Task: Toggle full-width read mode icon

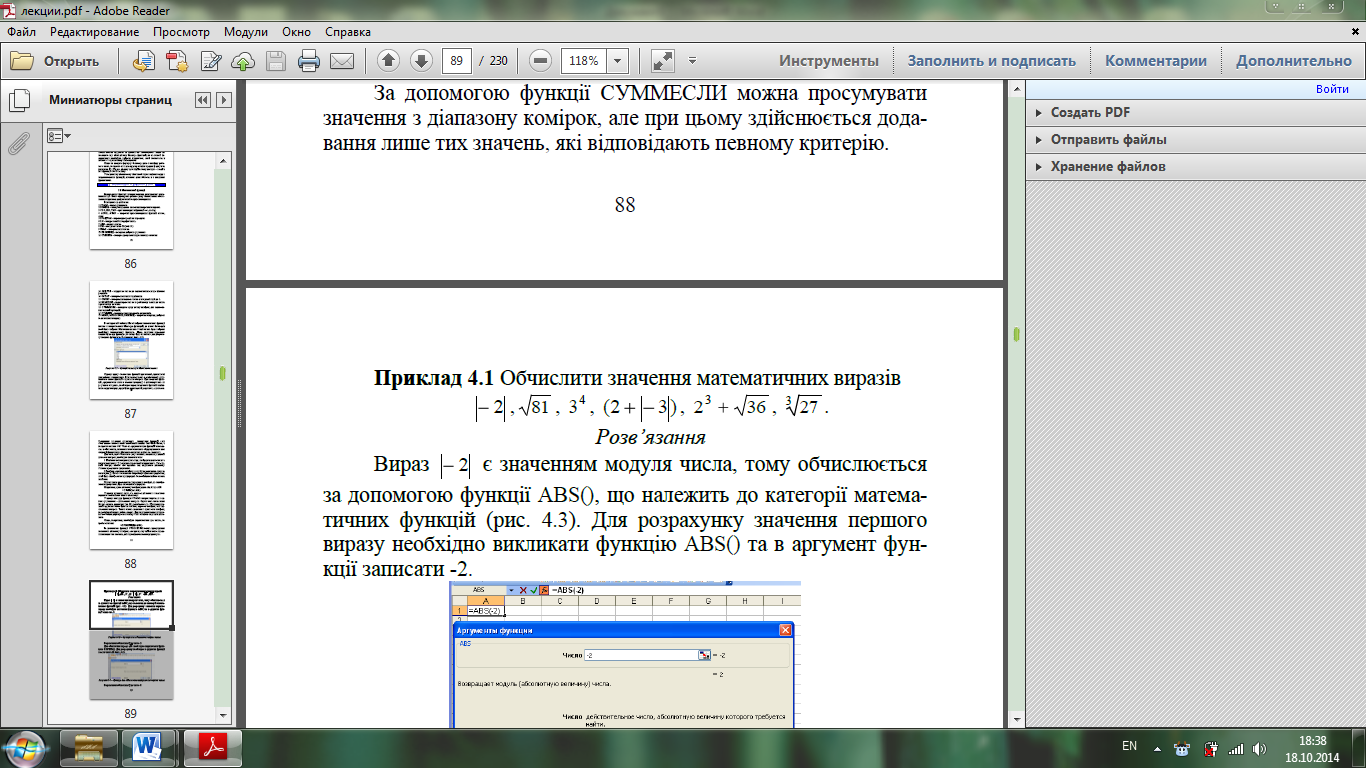Action: (662, 61)
